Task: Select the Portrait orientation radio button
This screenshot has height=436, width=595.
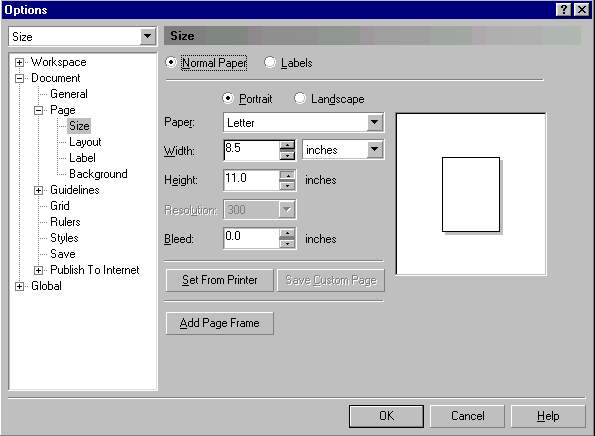Action: point(228,99)
